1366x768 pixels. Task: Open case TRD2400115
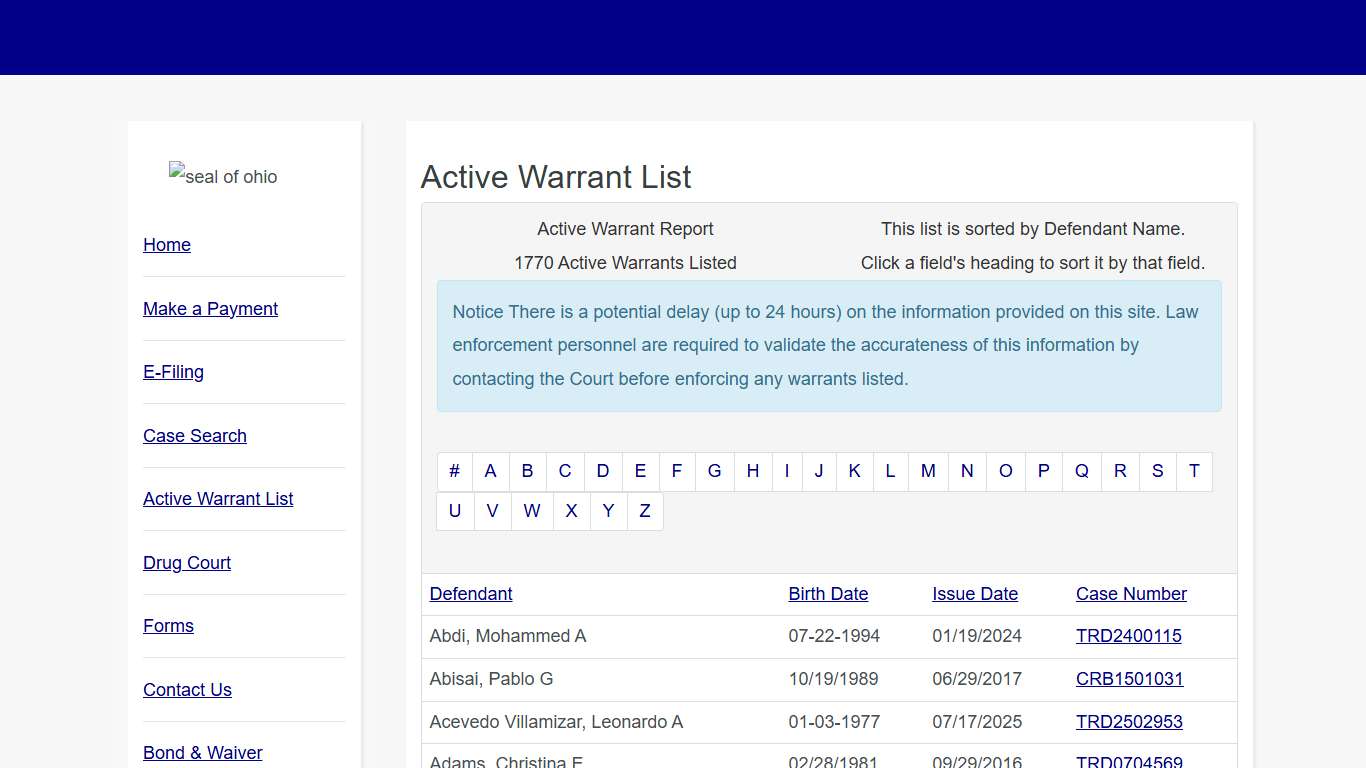click(x=1129, y=636)
